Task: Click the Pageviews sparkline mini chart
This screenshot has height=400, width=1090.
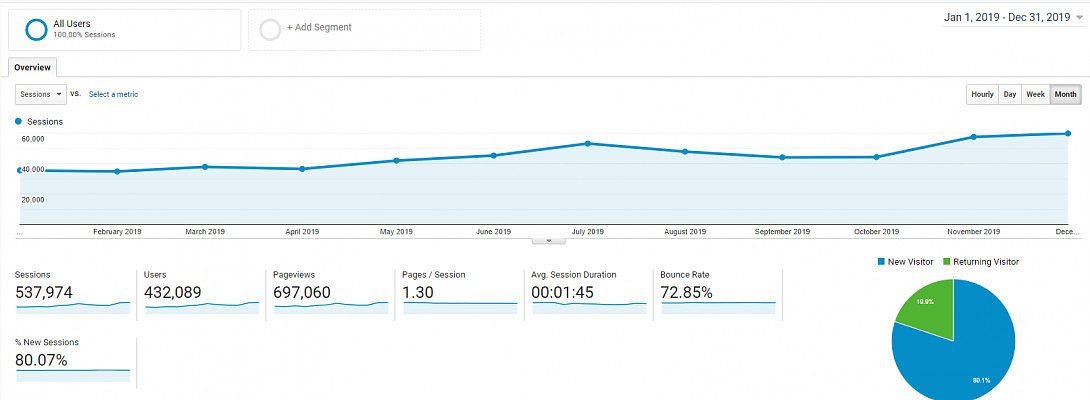Action: [330, 306]
